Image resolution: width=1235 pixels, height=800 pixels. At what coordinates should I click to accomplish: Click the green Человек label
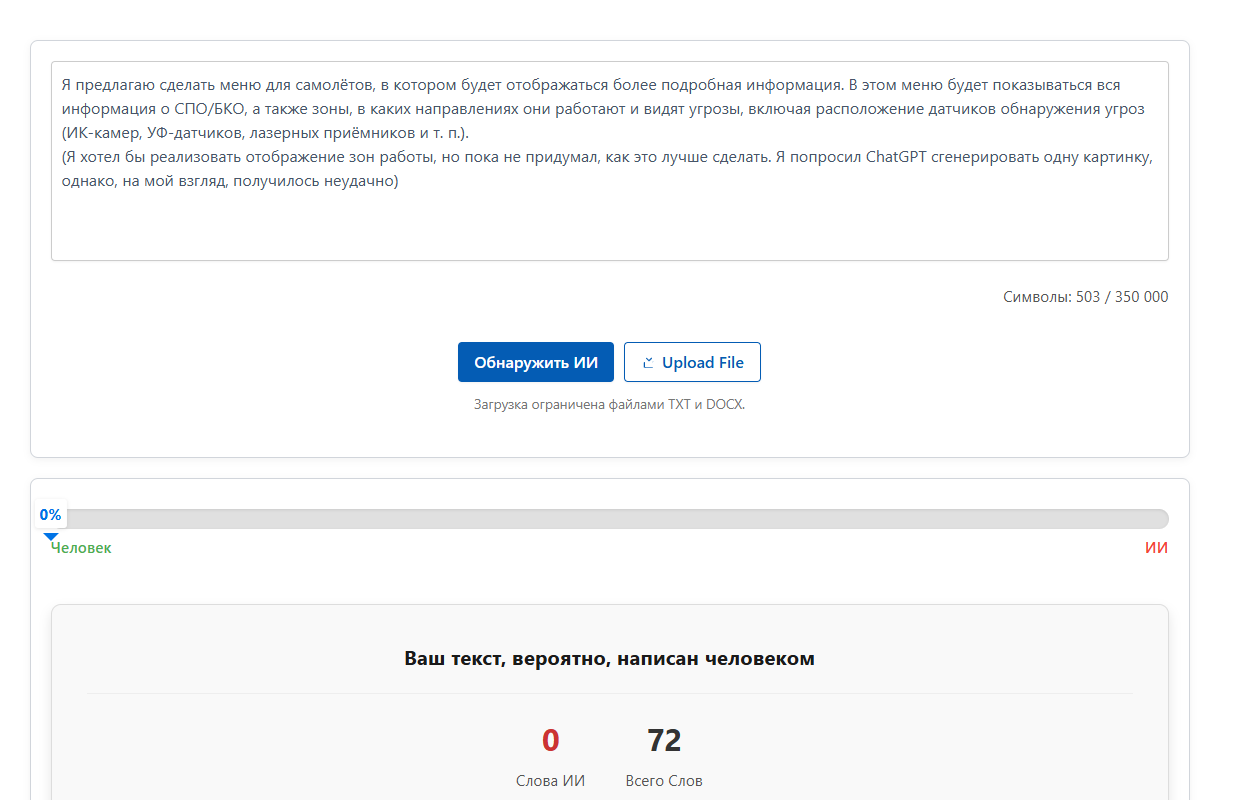tap(82, 548)
